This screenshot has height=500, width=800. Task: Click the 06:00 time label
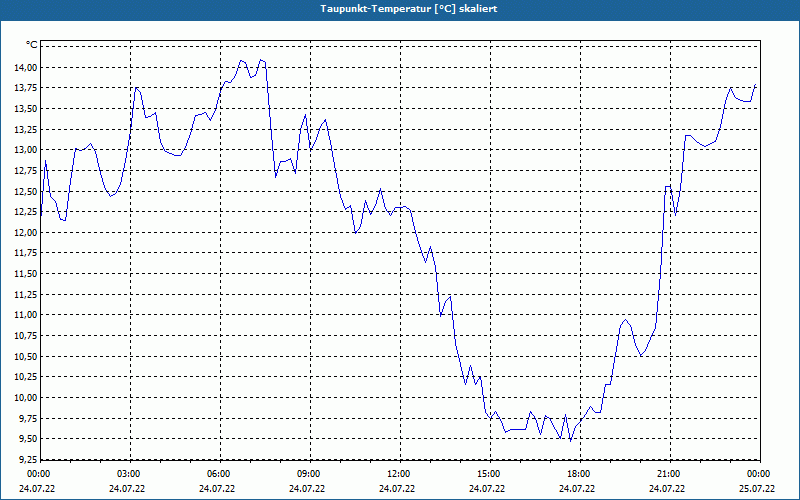(218, 474)
